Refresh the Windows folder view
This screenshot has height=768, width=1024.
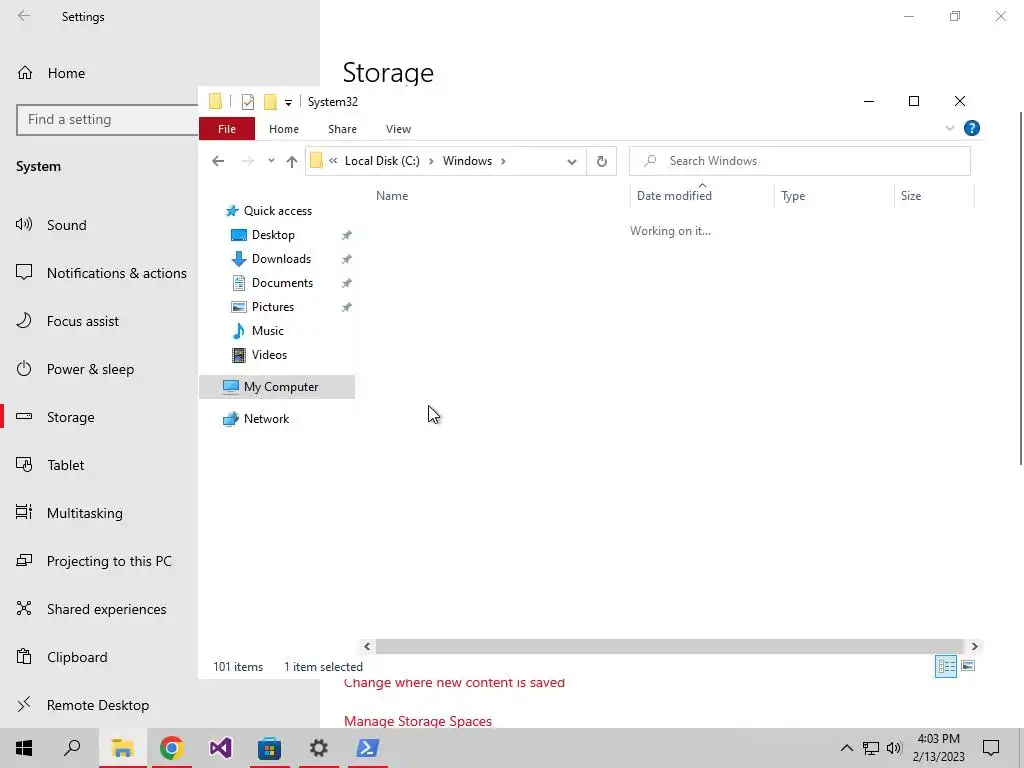[601, 161]
